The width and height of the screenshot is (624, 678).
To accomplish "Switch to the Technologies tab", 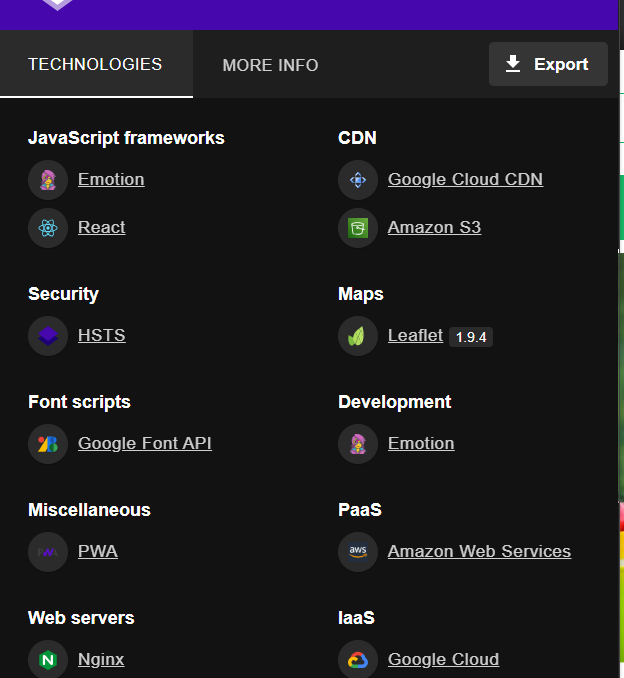I will click(95, 64).
